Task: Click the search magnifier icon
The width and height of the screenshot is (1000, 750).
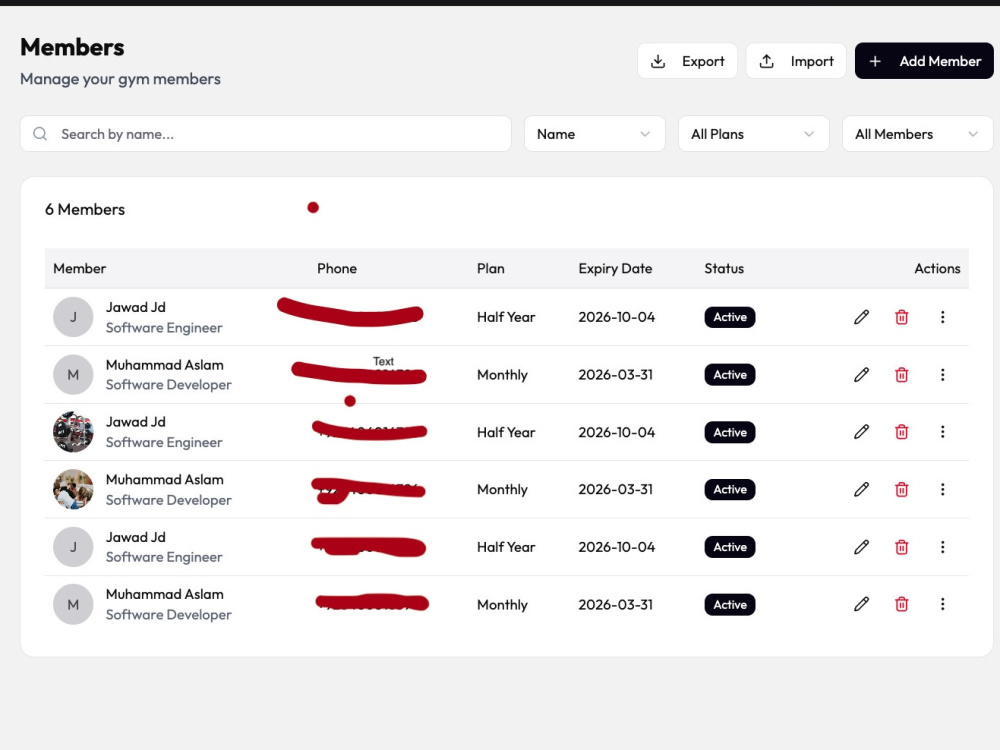Action: pos(40,134)
